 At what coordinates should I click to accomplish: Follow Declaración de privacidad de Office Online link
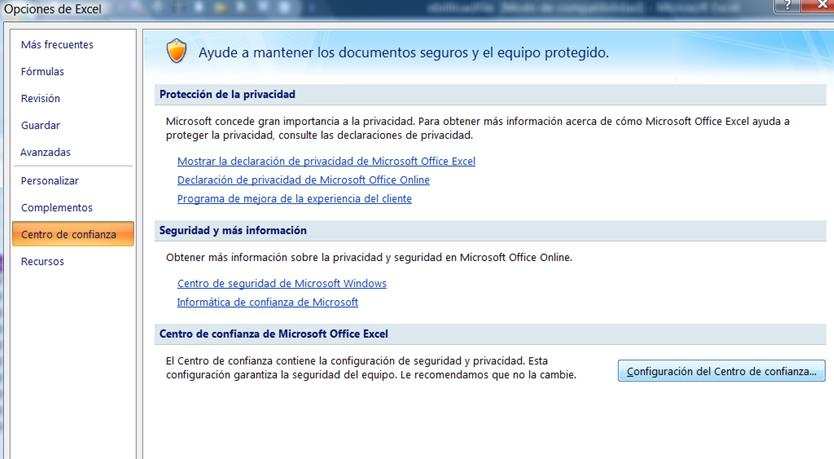point(303,180)
